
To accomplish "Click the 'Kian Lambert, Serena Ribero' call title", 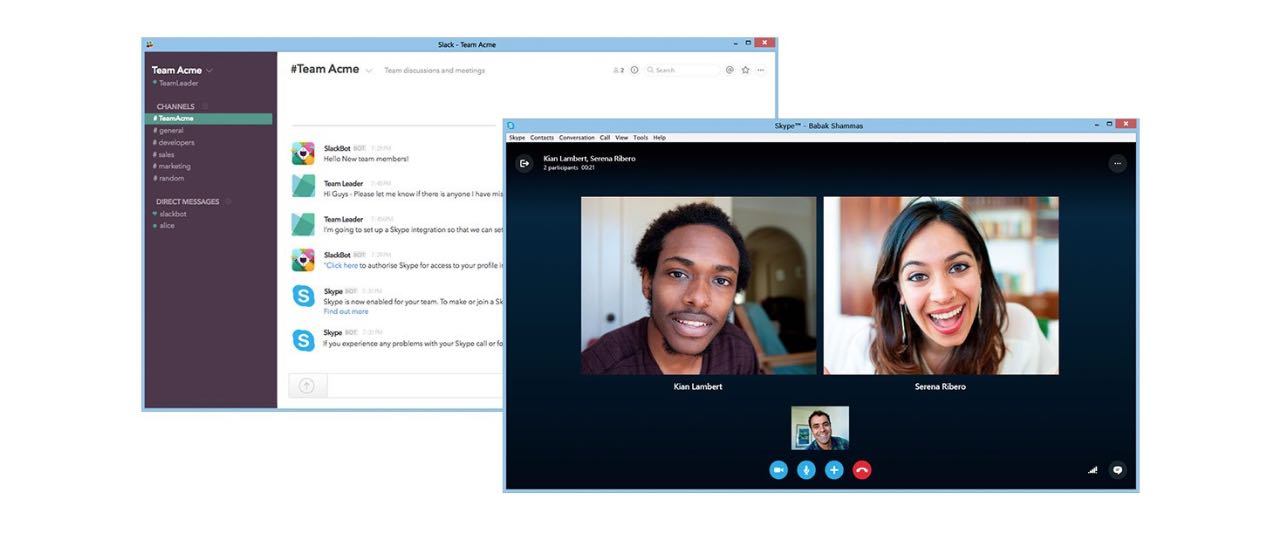I will pyautogui.click(x=589, y=158).
